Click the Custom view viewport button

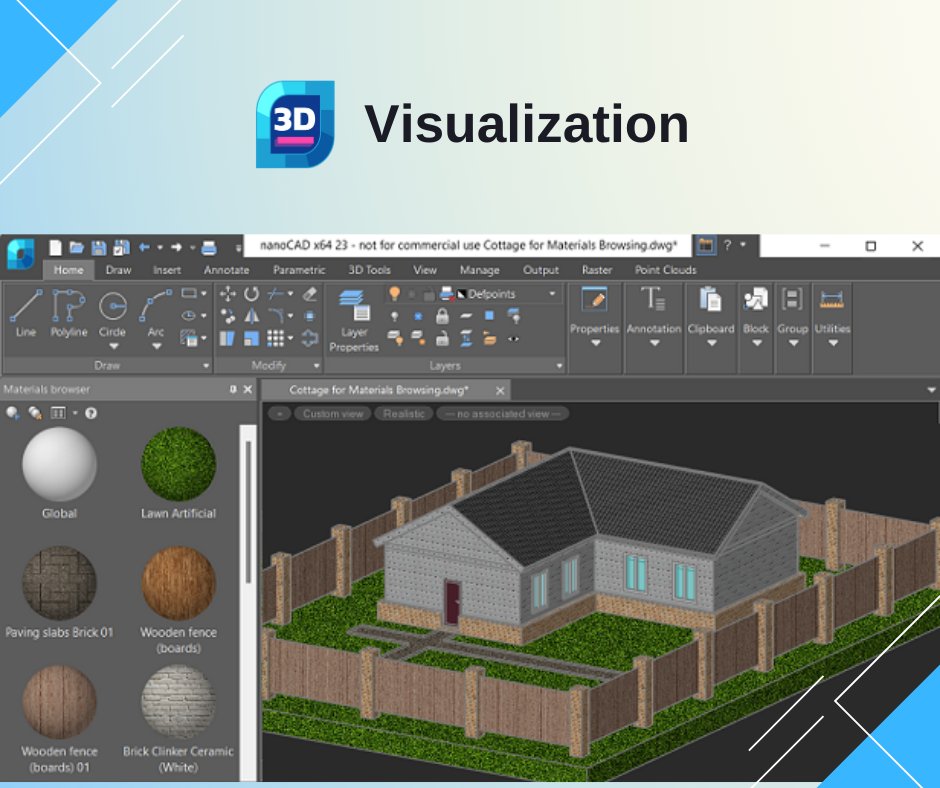(x=333, y=414)
